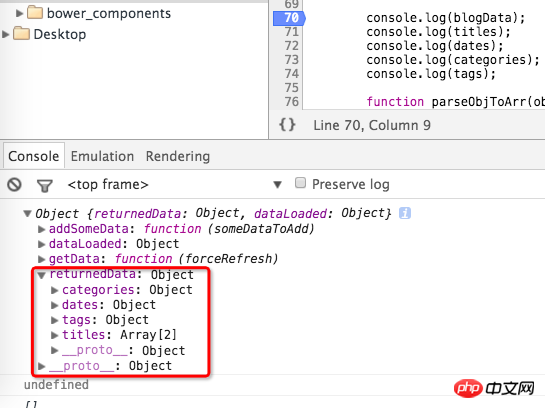The height and width of the screenshot is (408, 545).
Task: Click the pretty print curly braces icon
Action: click(287, 125)
